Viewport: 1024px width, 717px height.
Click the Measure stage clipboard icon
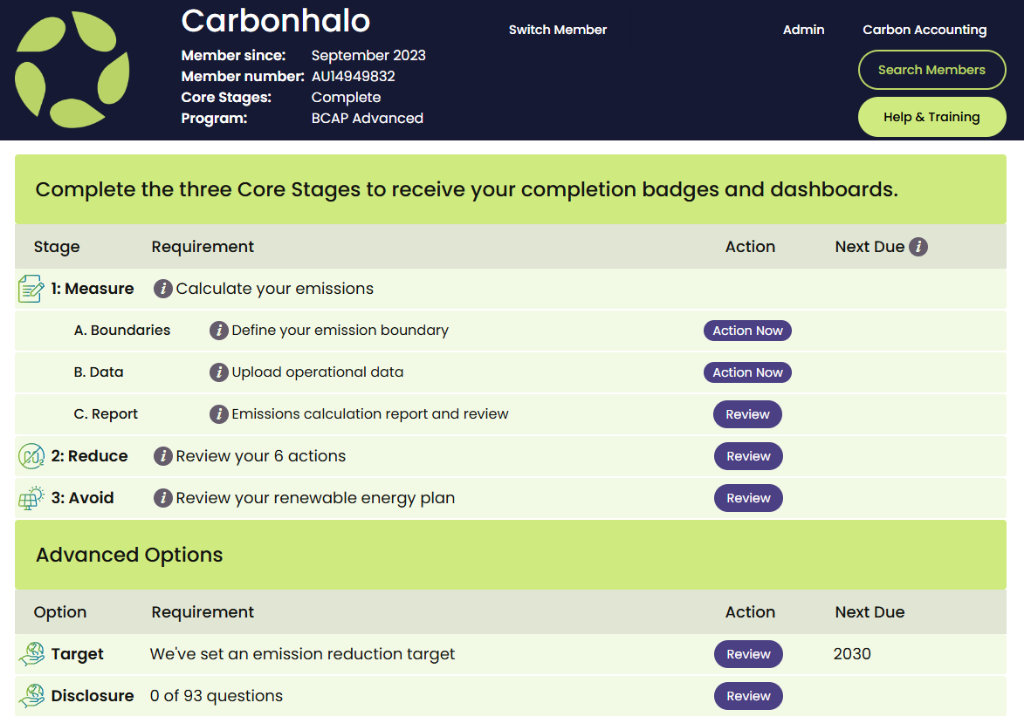point(31,289)
